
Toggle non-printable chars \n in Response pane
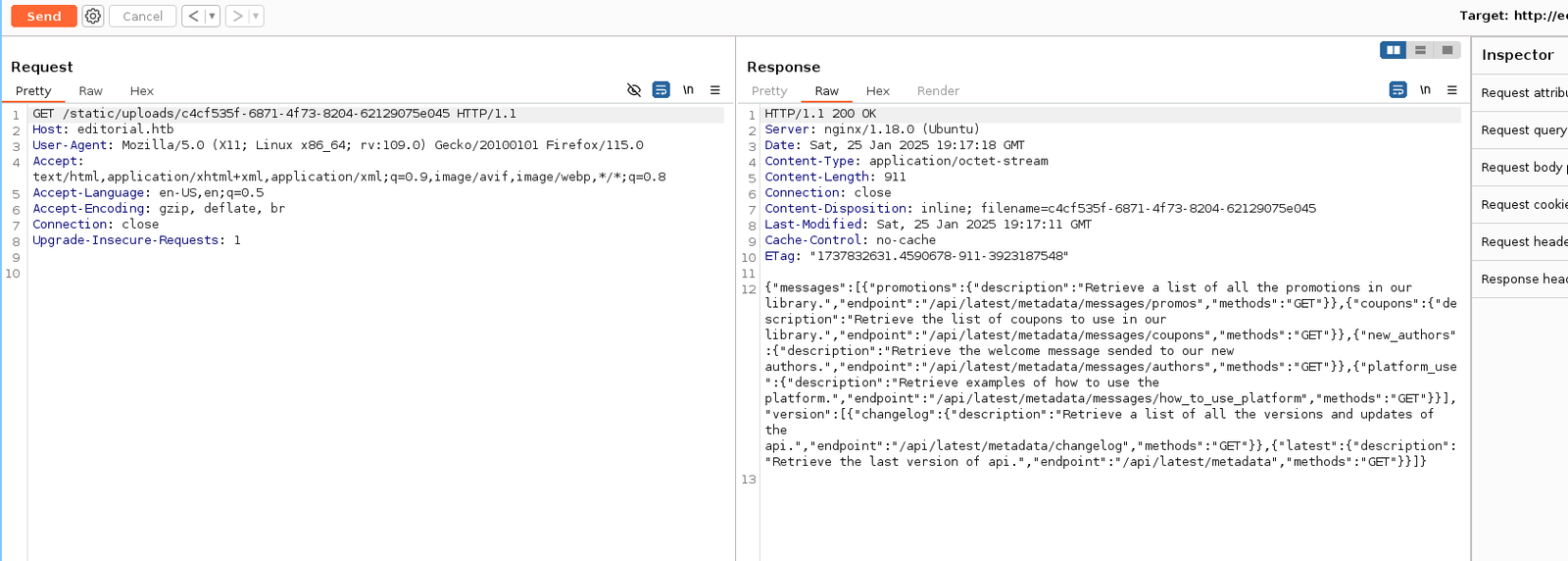1425,90
